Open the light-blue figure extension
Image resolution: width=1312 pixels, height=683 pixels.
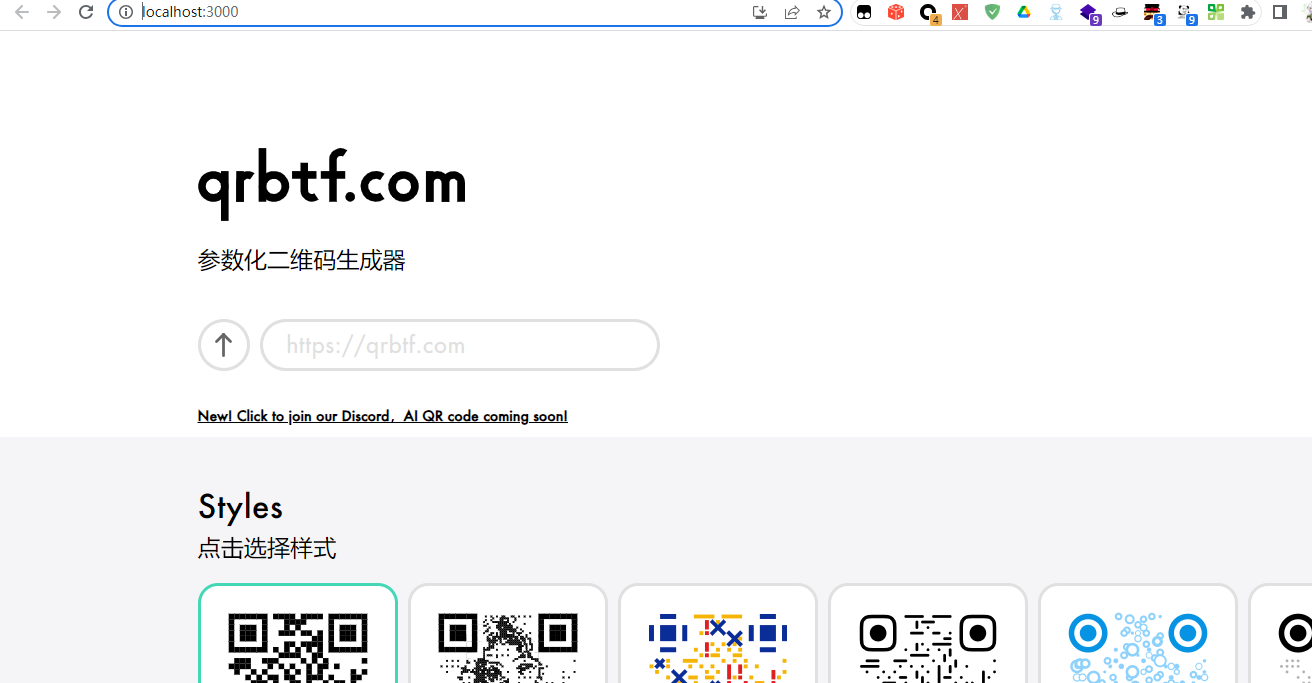click(x=1056, y=12)
